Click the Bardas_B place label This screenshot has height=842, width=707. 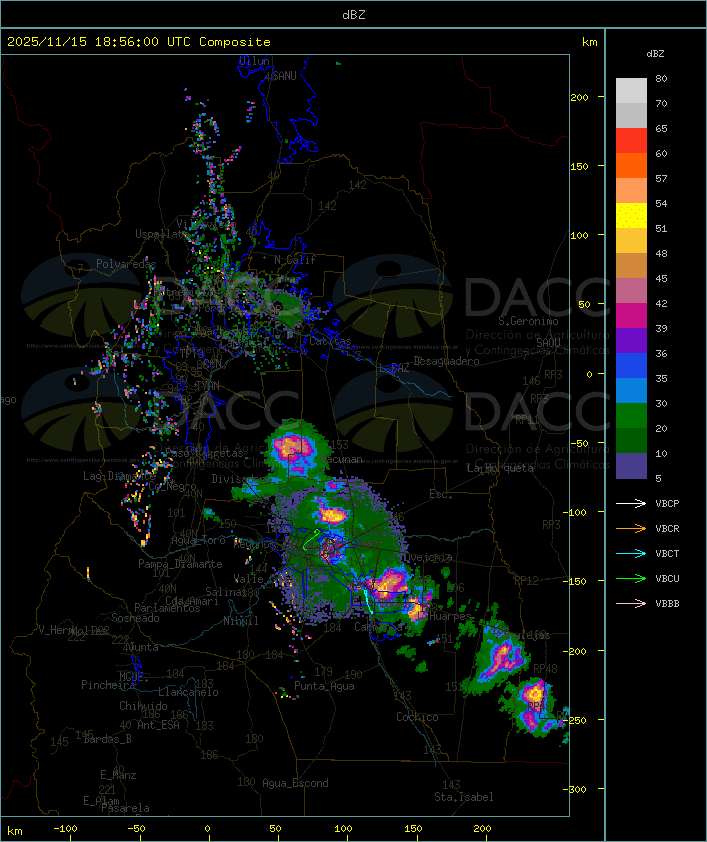pos(107,739)
